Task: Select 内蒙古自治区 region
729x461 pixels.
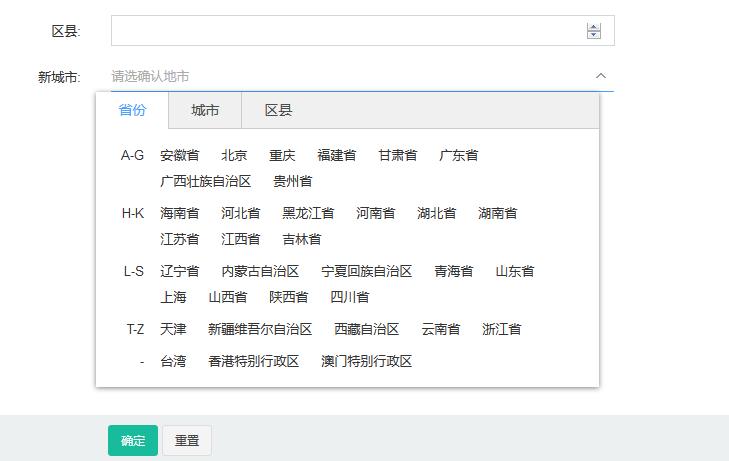Action: pyautogui.click(x=260, y=271)
